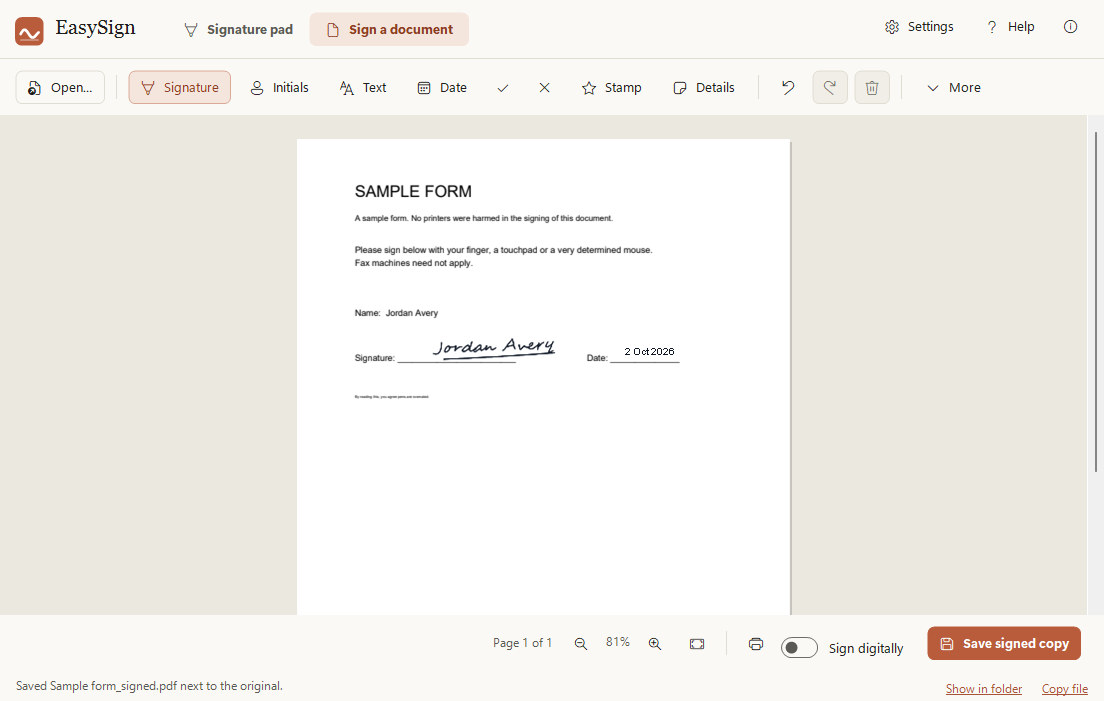Image resolution: width=1104 pixels, height=701 pixels.
Task: Open Settings
Action: point(920,27)
